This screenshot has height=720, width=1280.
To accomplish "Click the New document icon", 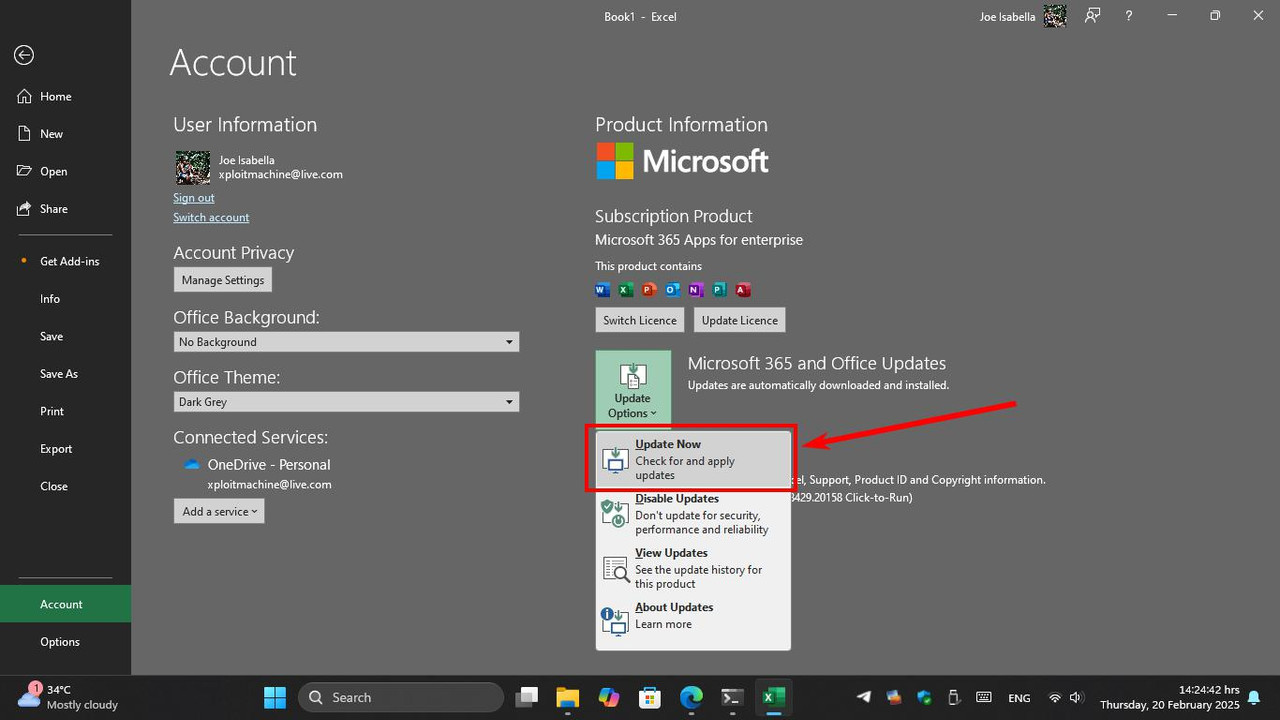I will (24, 133).
